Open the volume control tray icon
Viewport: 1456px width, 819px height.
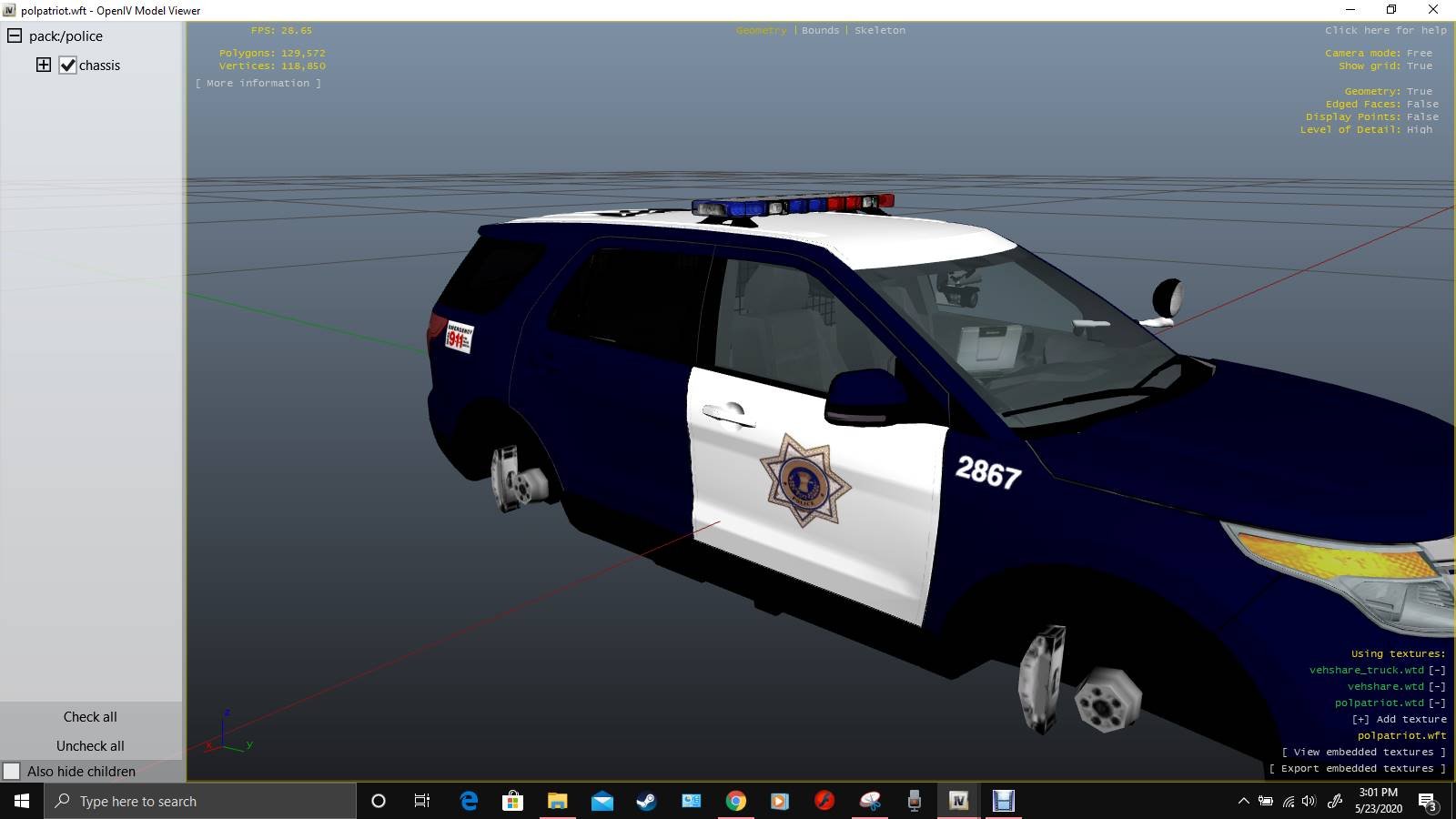[1309, 801]
